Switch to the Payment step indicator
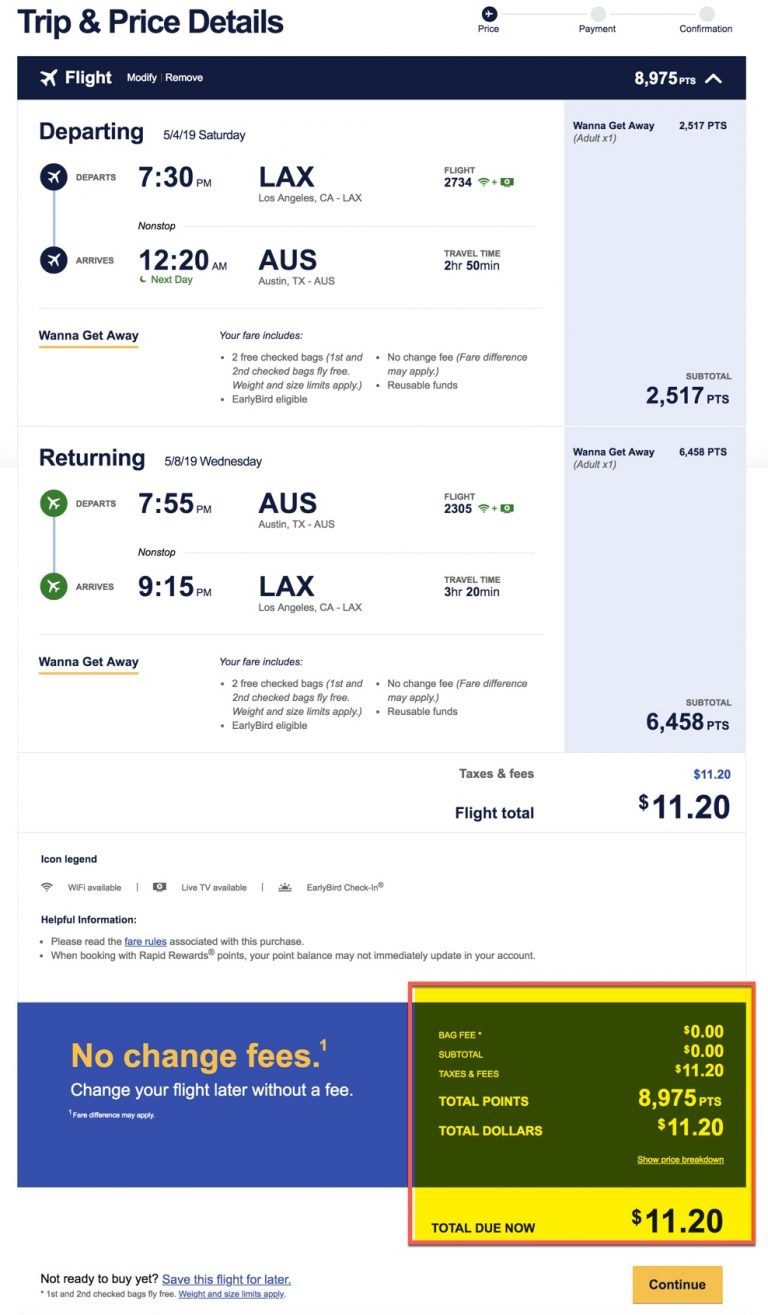 pyautogui.click(x=597, y=16)
